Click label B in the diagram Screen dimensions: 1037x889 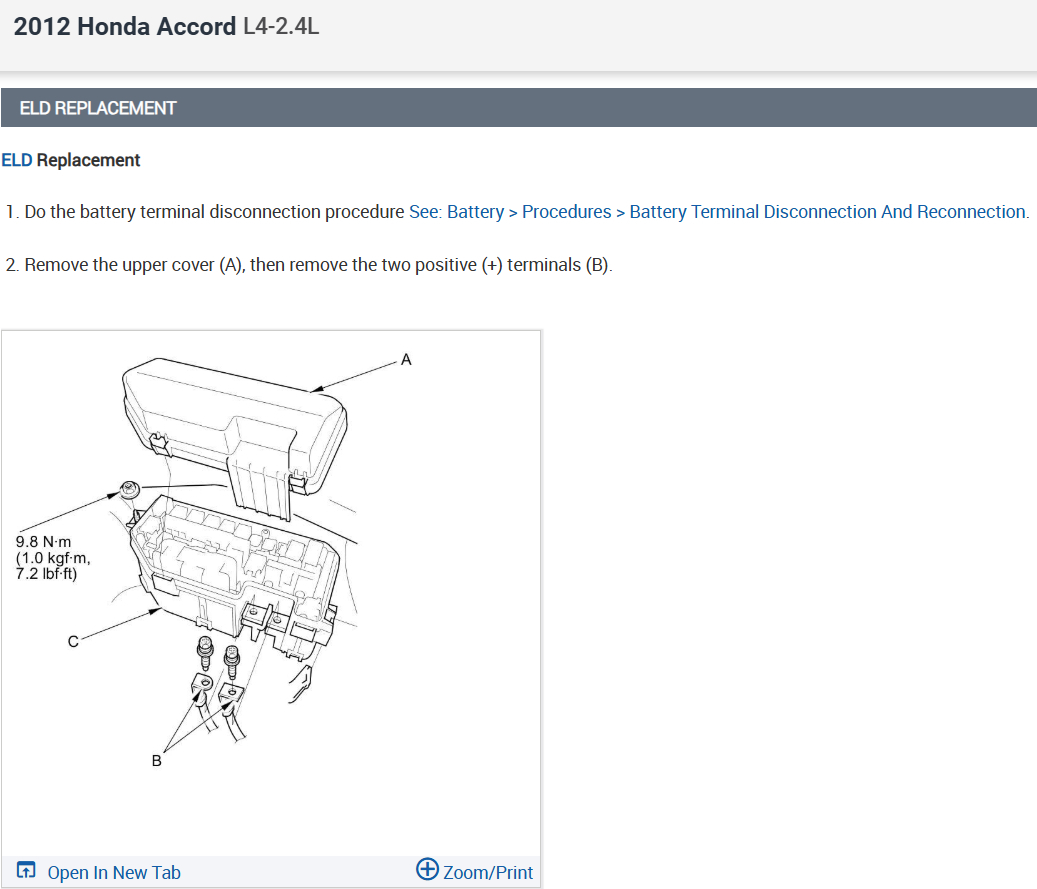coord(157,761)
